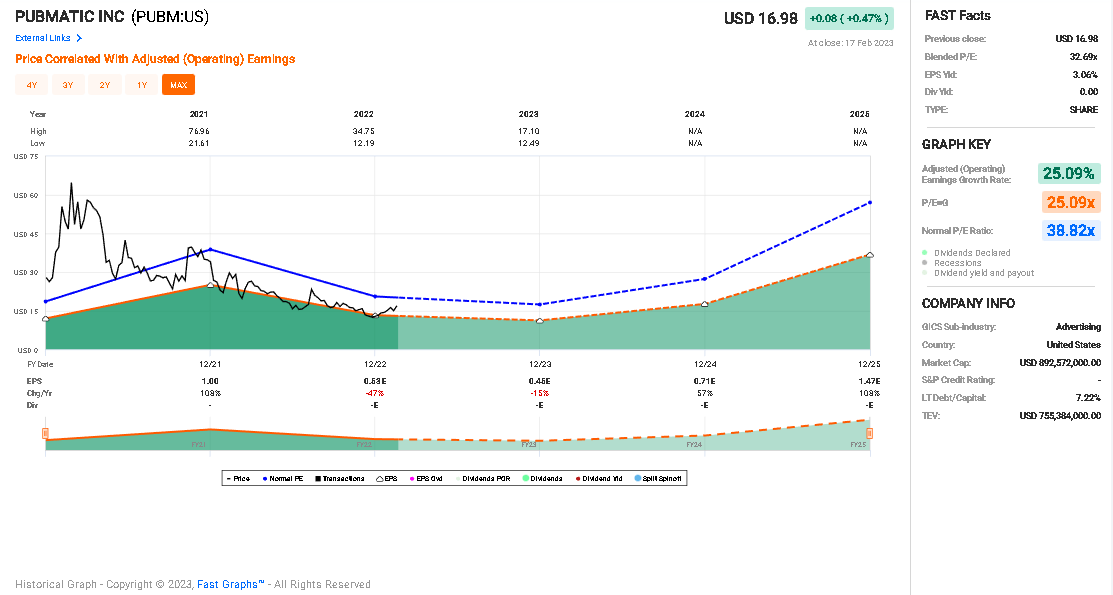Switch to the 2Y timeframe tab
Viewport: 1113px width, 595px height.
pos(104,84)
